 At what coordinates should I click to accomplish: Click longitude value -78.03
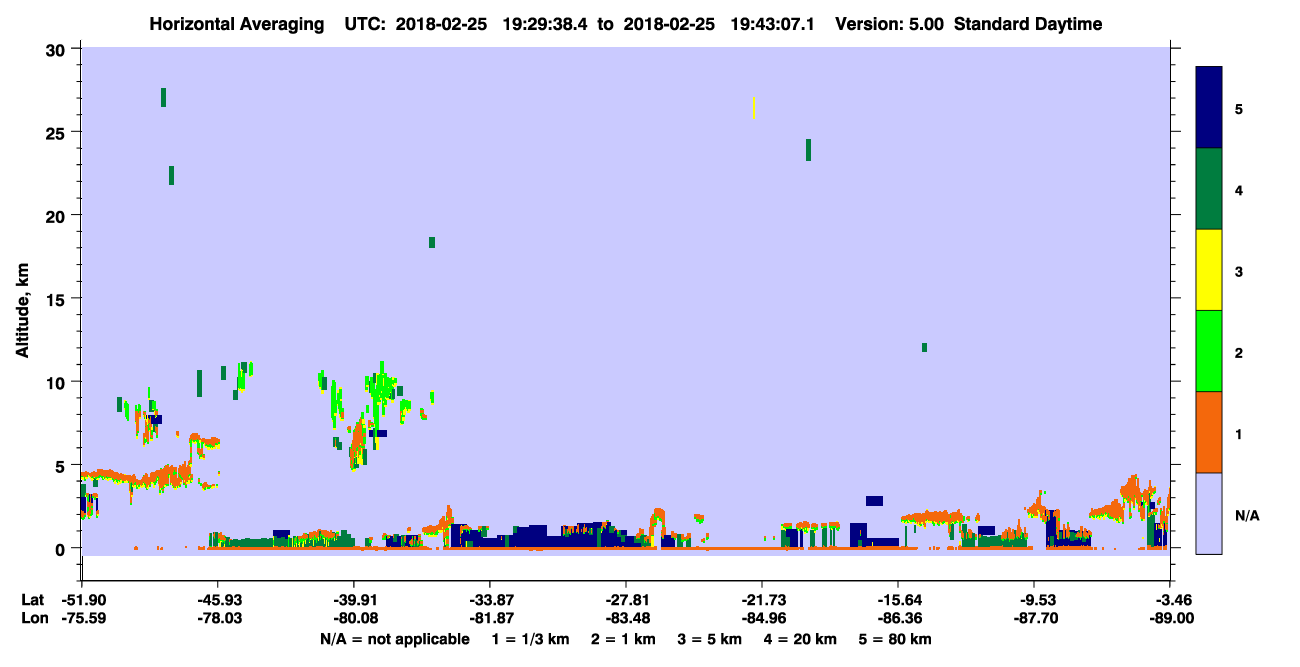(x=218, y=618)
